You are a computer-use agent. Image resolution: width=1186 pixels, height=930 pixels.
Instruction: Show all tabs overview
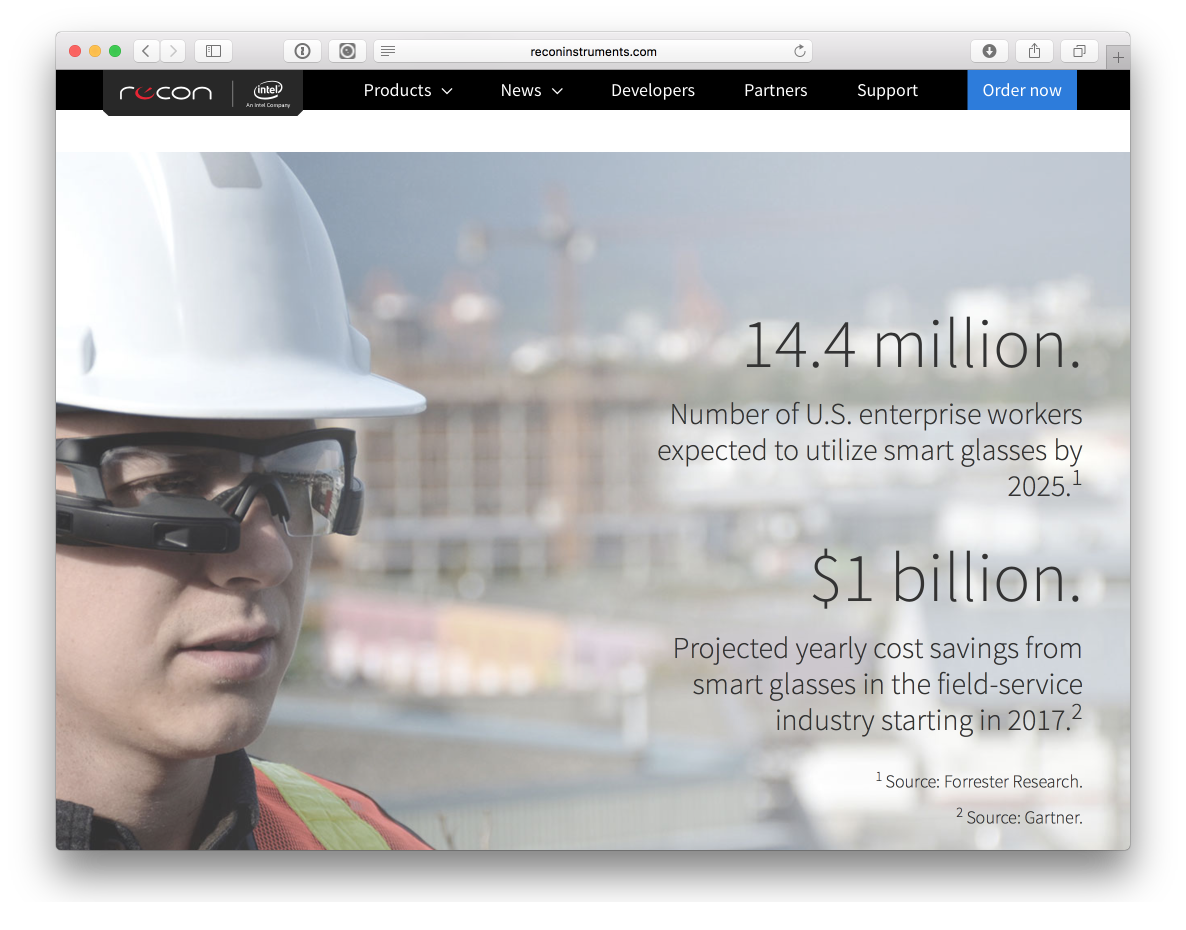1080,51
